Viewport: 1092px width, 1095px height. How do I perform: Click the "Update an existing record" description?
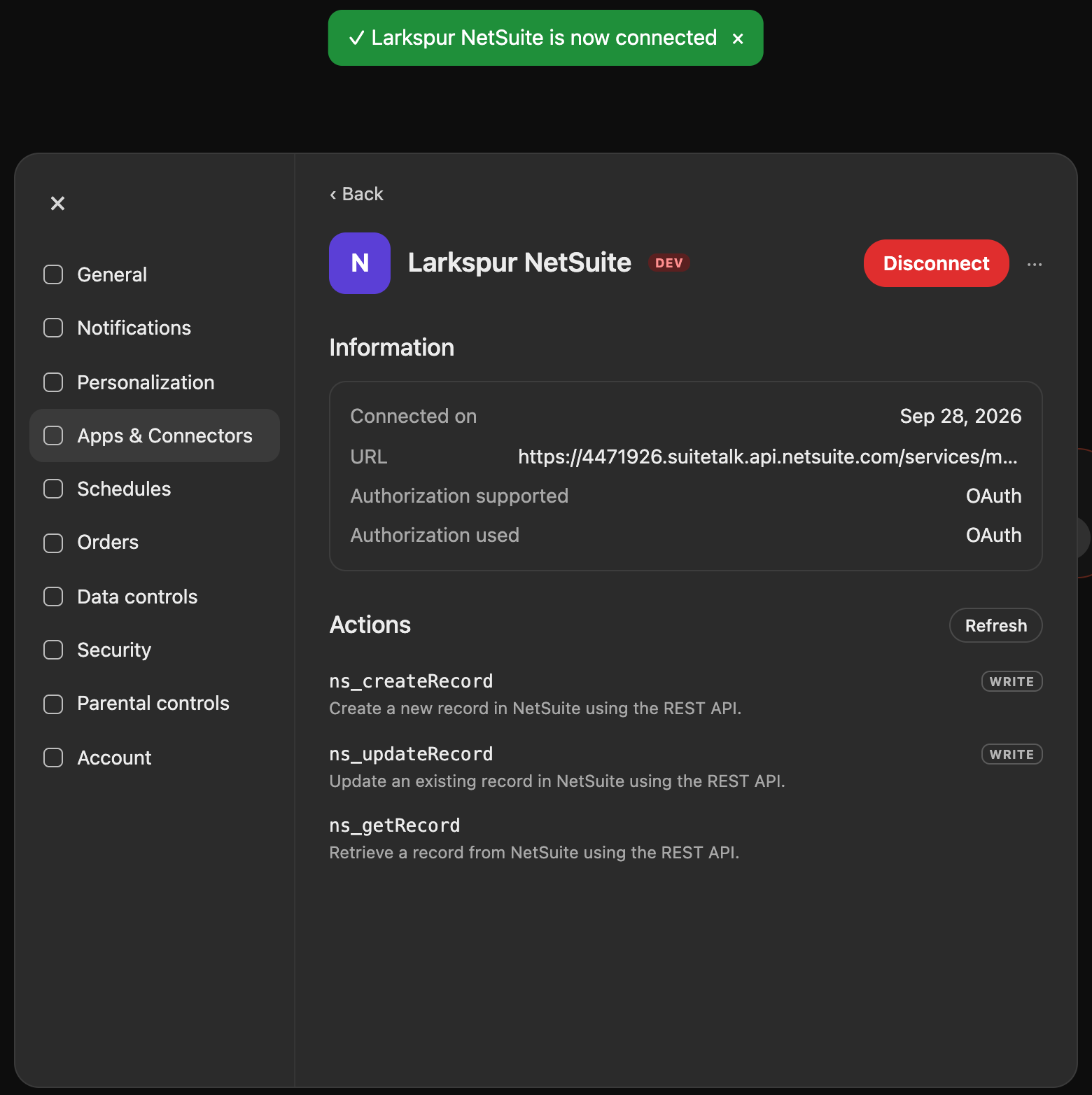557,781
